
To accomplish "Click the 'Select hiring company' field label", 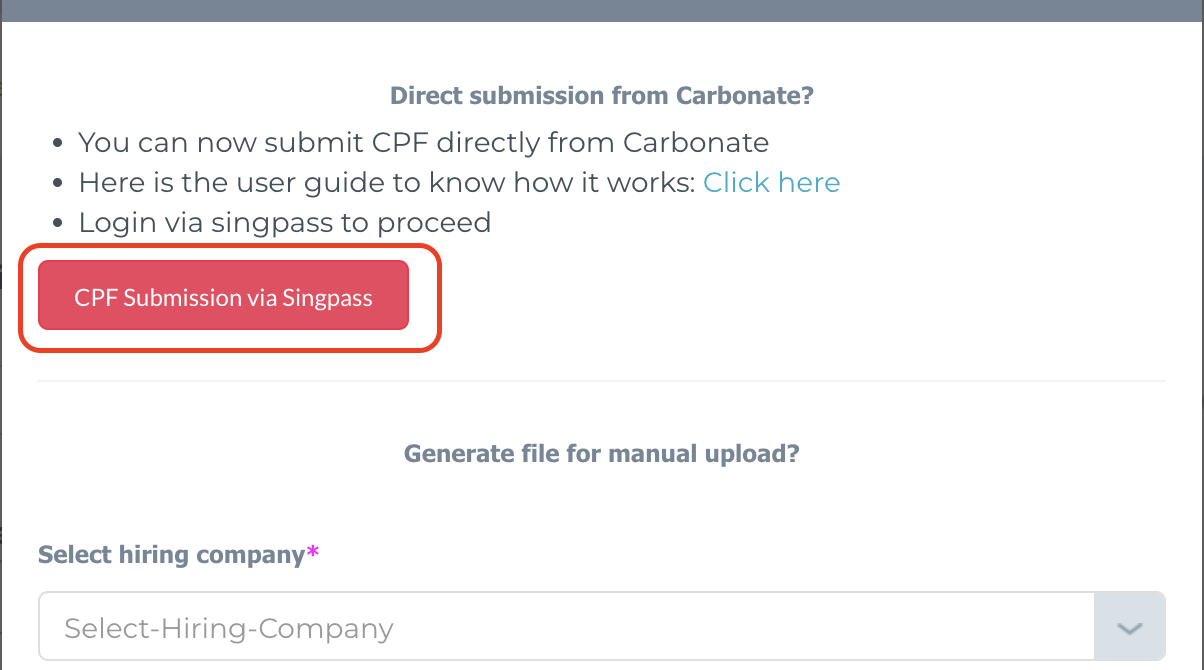I will click(x=171, y=554).
